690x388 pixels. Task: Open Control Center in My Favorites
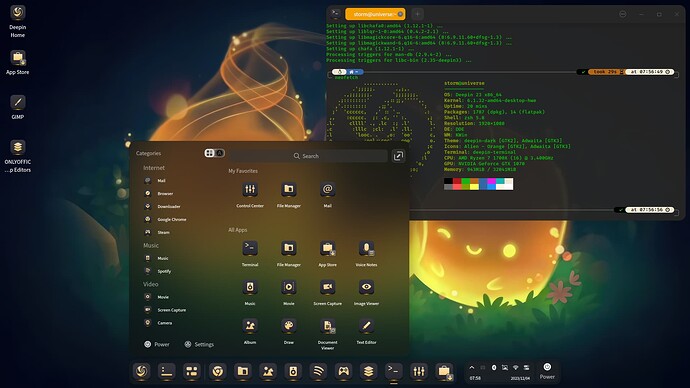point(250,190)
